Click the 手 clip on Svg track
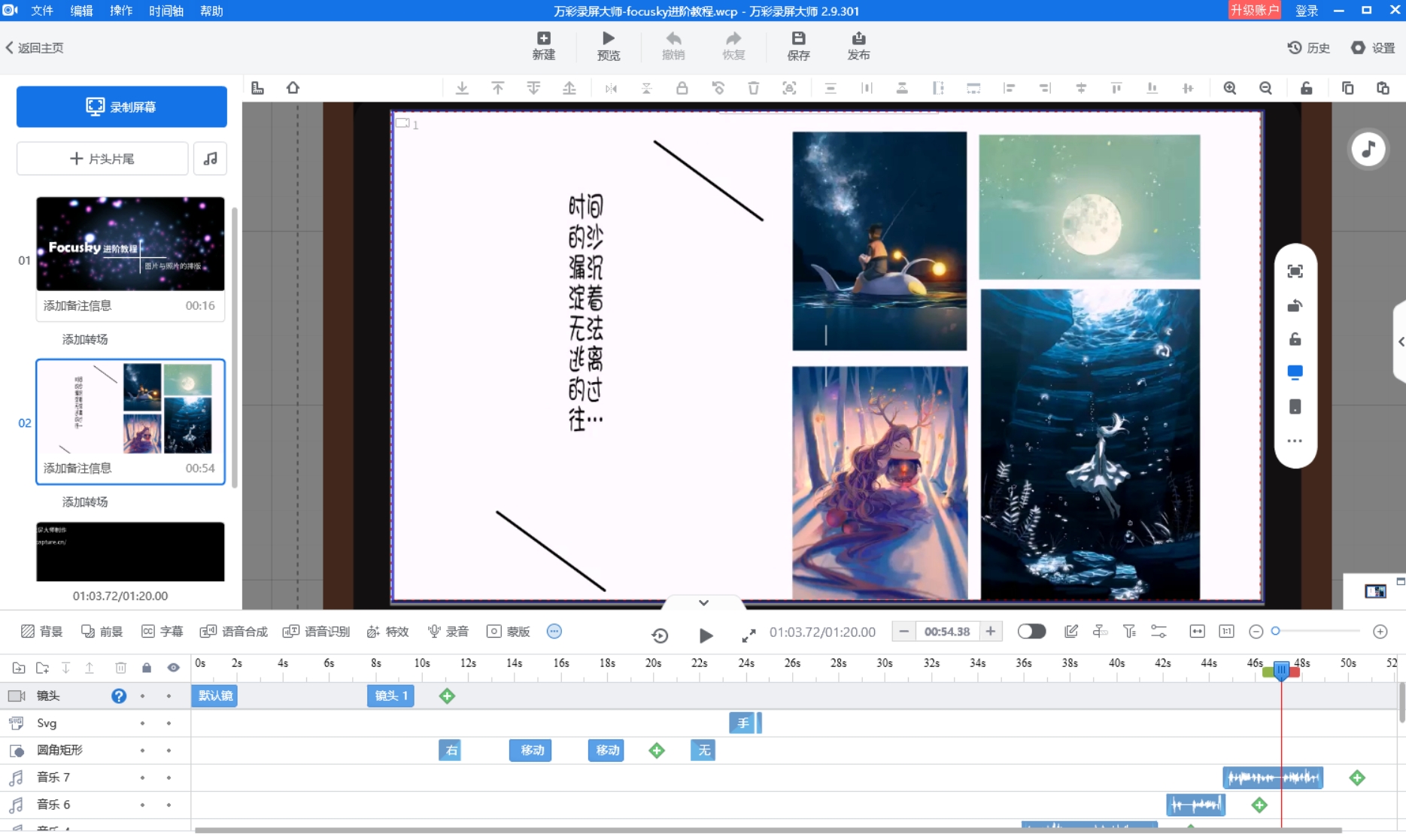 [743, 723]
